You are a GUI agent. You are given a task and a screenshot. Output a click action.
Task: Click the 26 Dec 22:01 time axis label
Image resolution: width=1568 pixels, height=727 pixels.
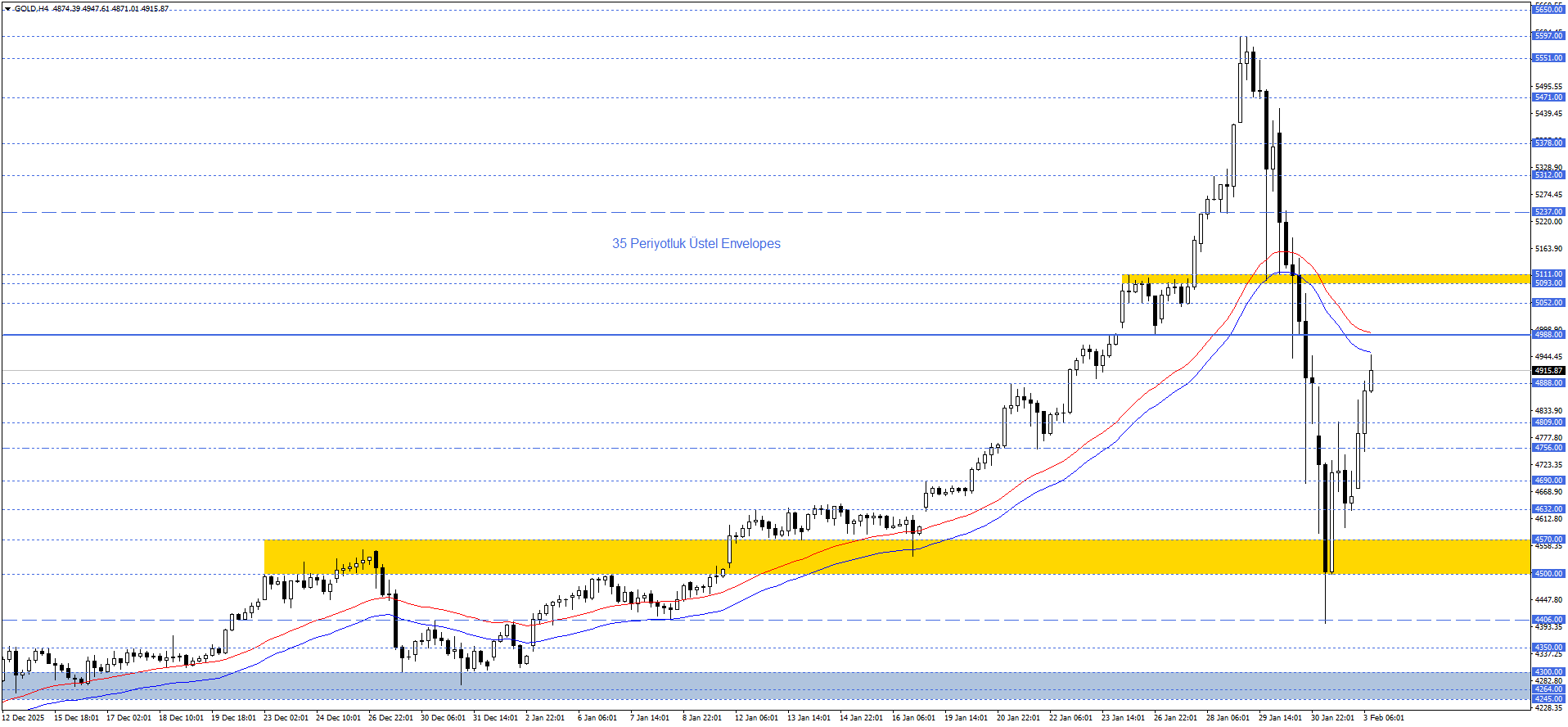tap(390, 718)
